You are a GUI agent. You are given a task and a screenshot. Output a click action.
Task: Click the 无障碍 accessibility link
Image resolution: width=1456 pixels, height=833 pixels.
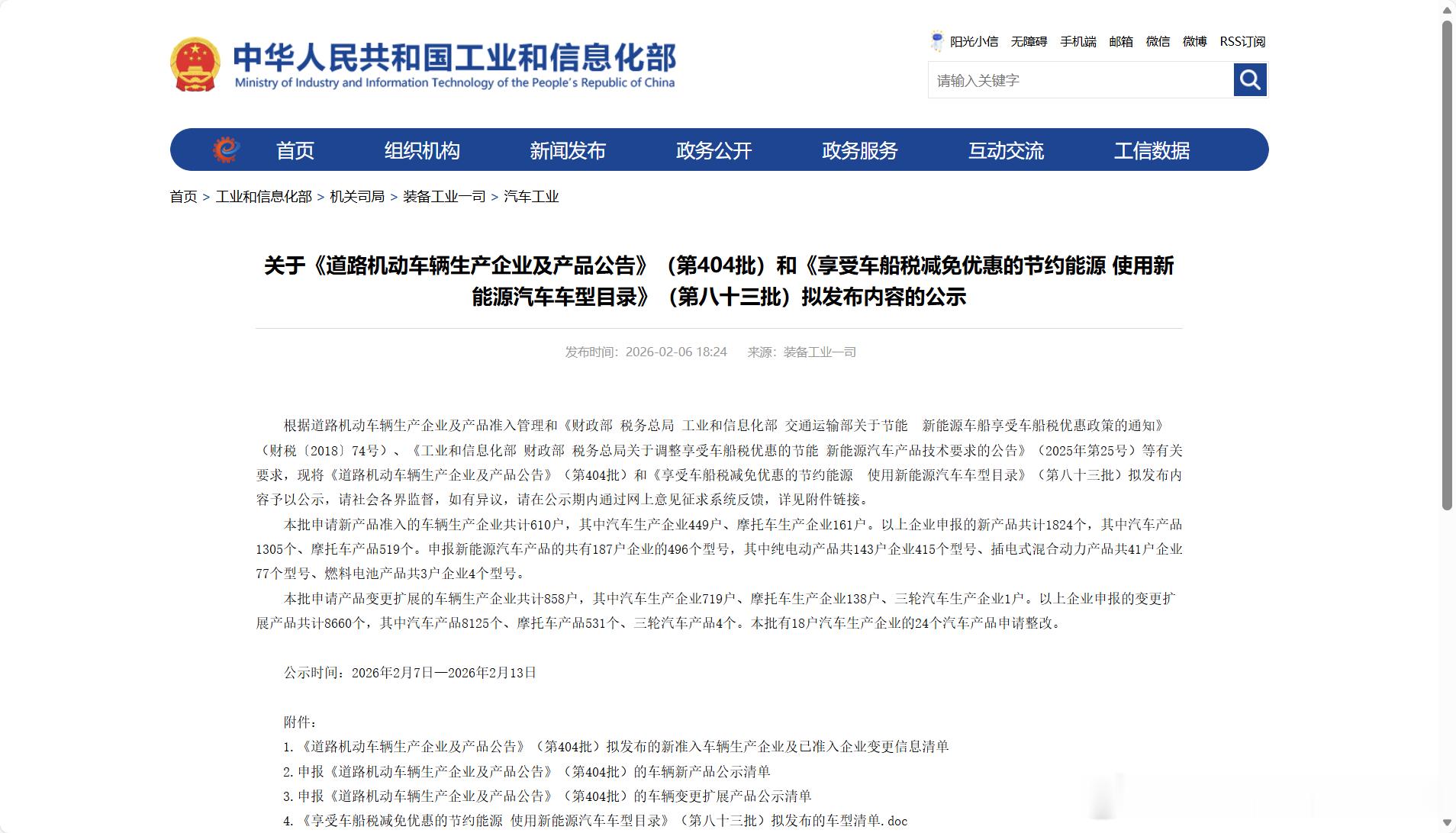(1029, 41)
